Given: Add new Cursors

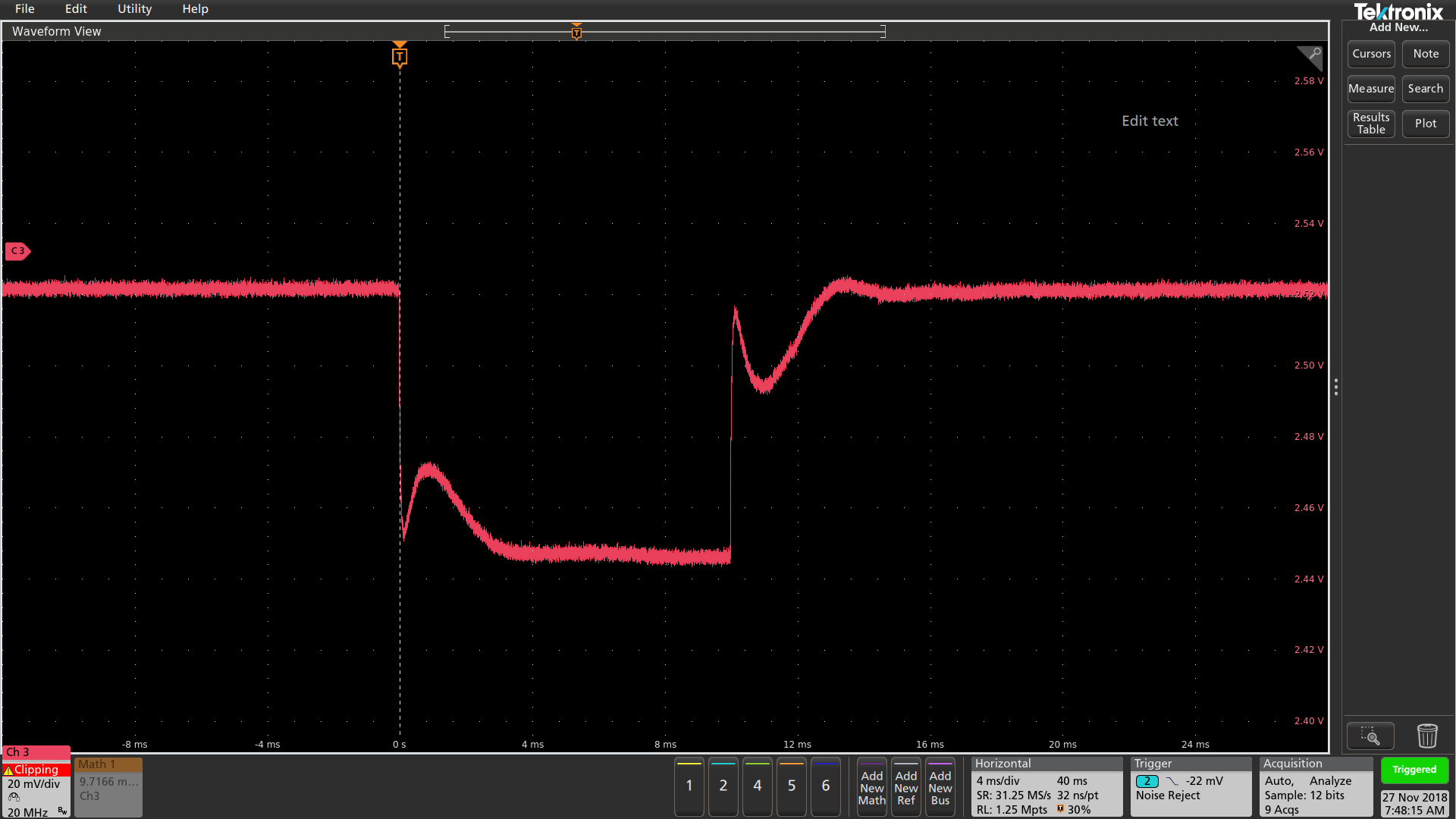Looking at the screenshot, I should [x=1371, y=54].
